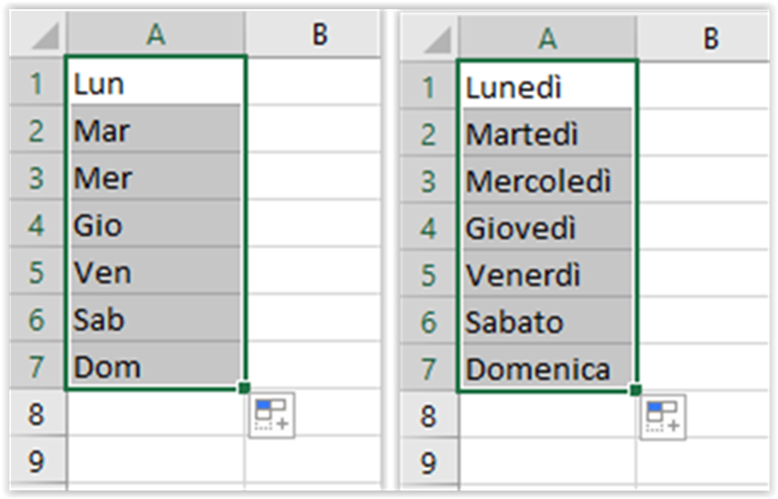Select the cell containing Sab
This screenshot has height=499, width=778.
pyautogui.click(x=156, y=318)
